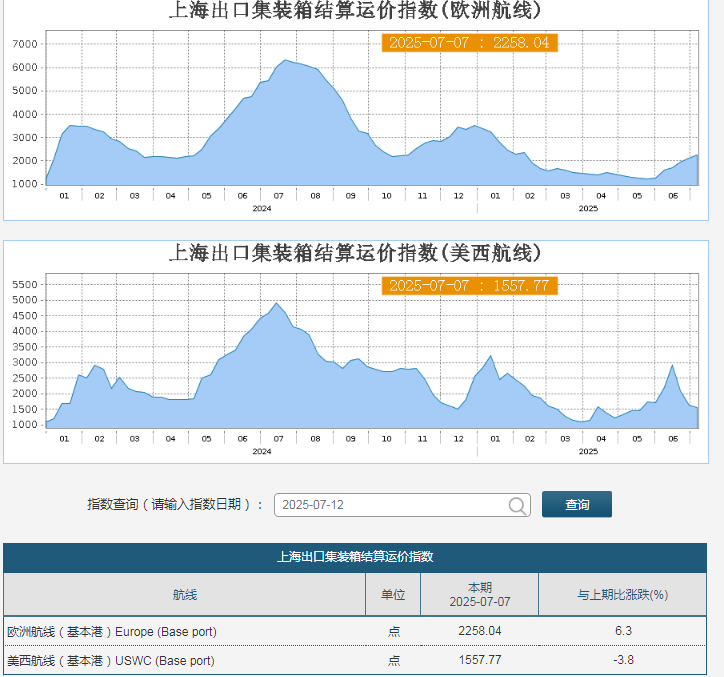Click the USWC chart orange tooltip 1557.77
This screenshot has width=724, height=677.
[470, 285]
